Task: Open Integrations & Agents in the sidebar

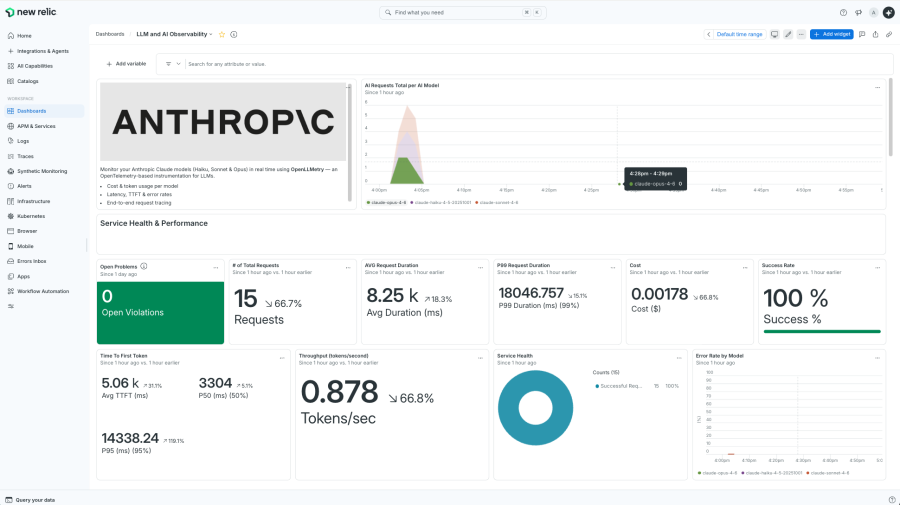Action: coord(43,51)
